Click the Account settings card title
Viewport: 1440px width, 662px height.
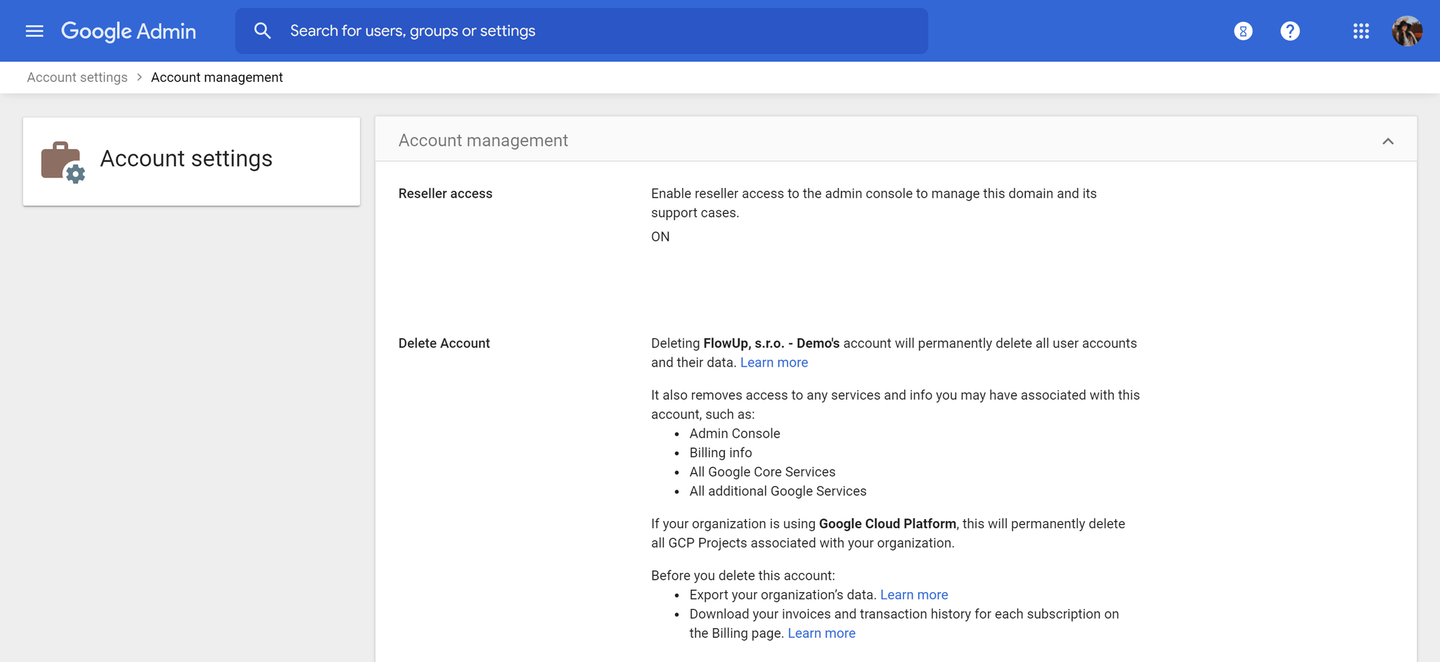click(186, 158)
